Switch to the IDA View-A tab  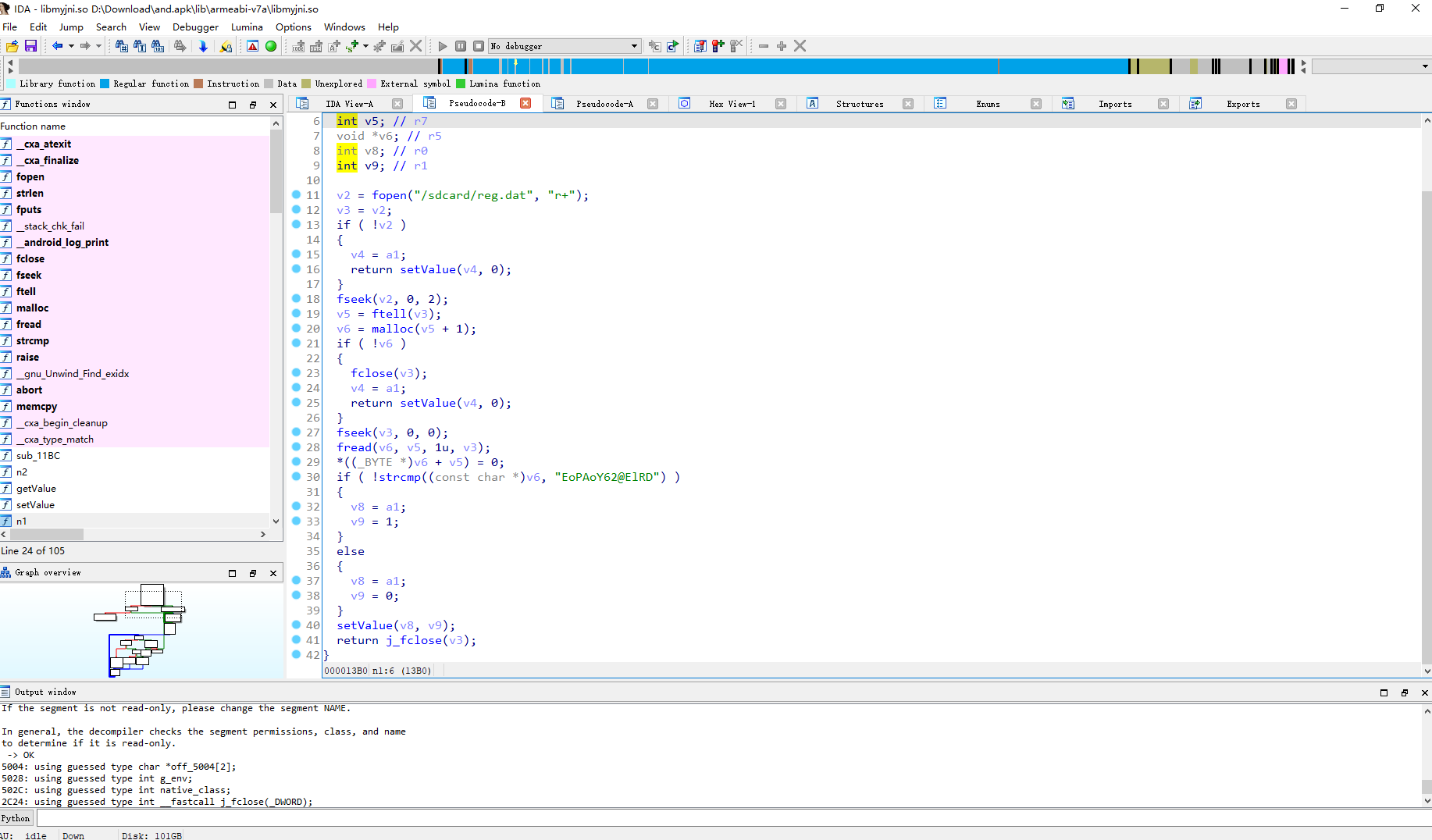point(349,104)
